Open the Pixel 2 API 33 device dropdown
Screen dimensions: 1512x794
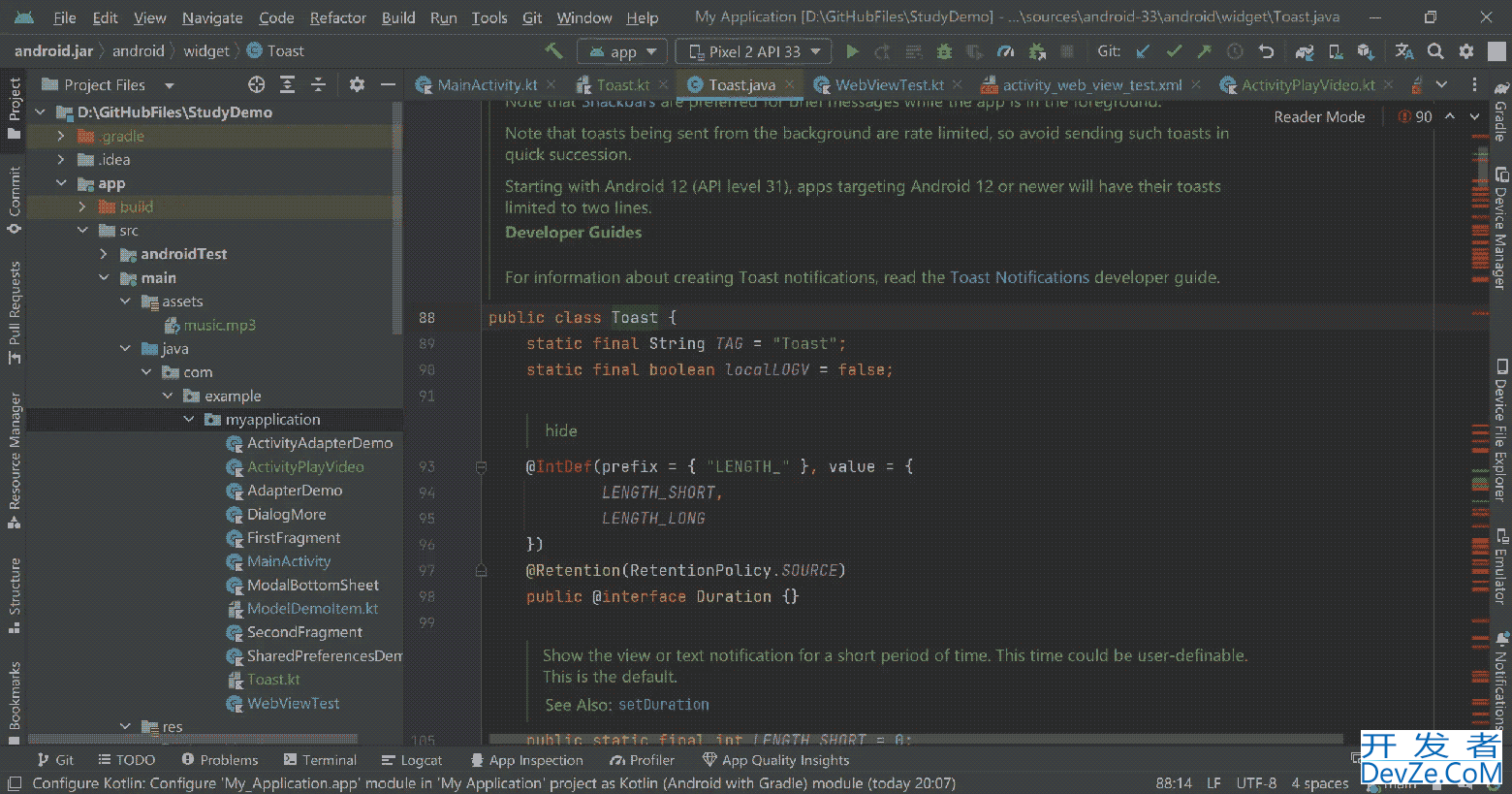(753, 51)
